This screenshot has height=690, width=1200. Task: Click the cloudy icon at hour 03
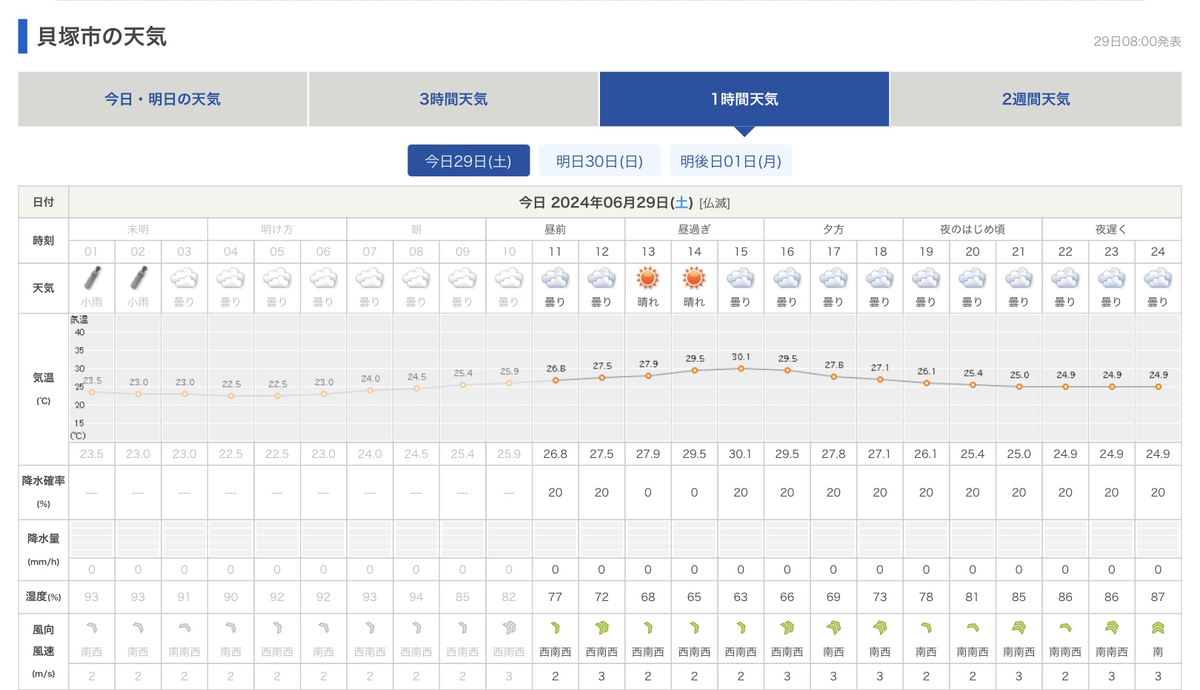click(x=185, y=278)
